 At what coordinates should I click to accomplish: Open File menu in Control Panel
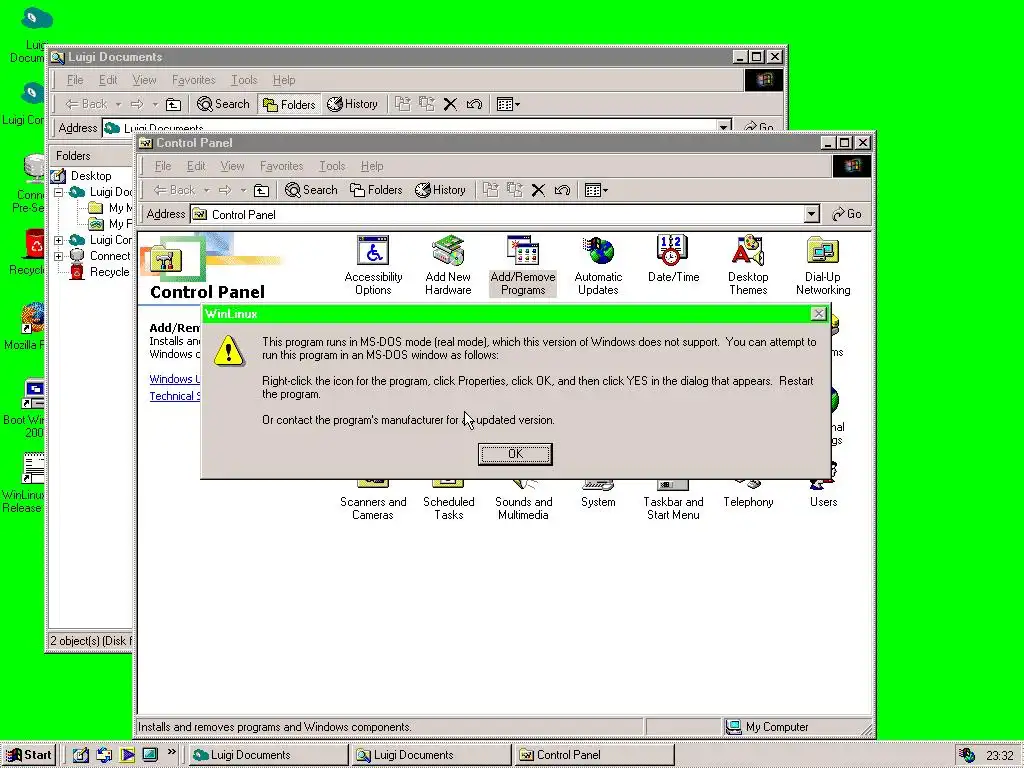[x=163, y=166]
